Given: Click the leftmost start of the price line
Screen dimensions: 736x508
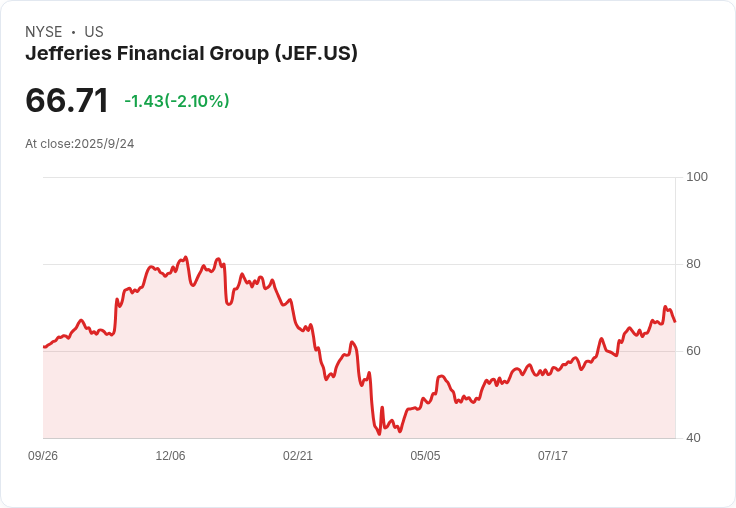Looking at the screenshot, I should pyautogui.click(x=44, y=347).
